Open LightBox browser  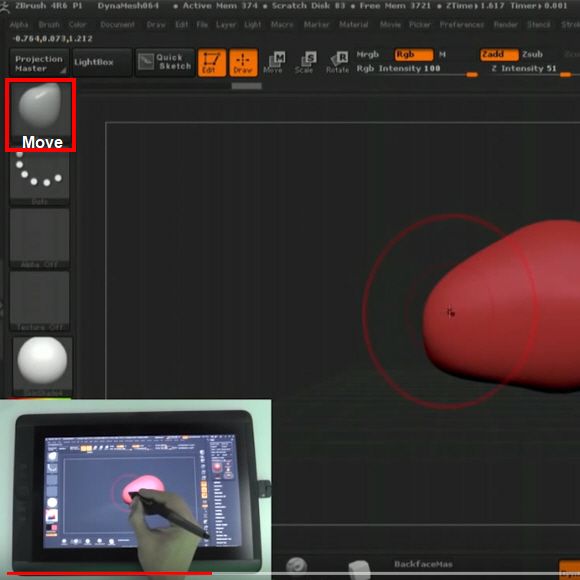102,63
